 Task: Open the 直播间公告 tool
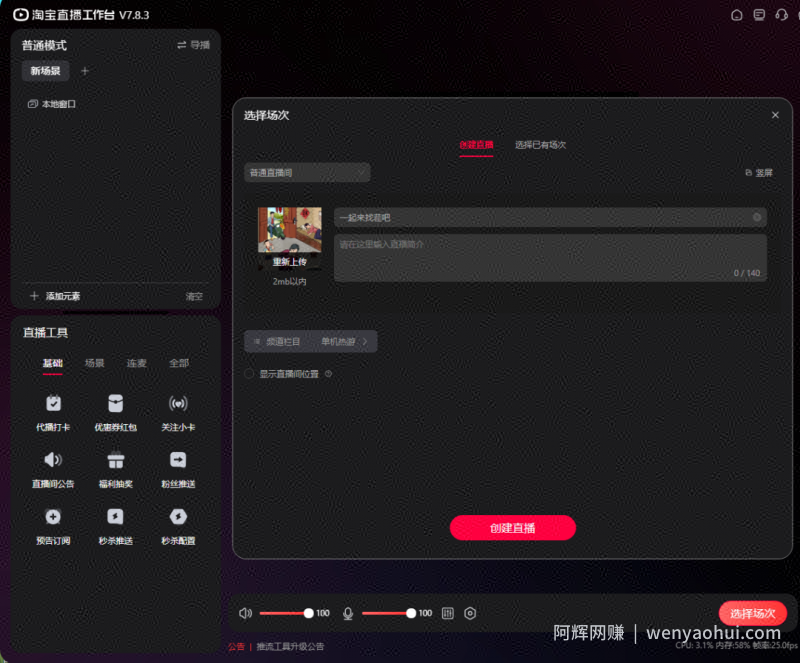[53, 469]
